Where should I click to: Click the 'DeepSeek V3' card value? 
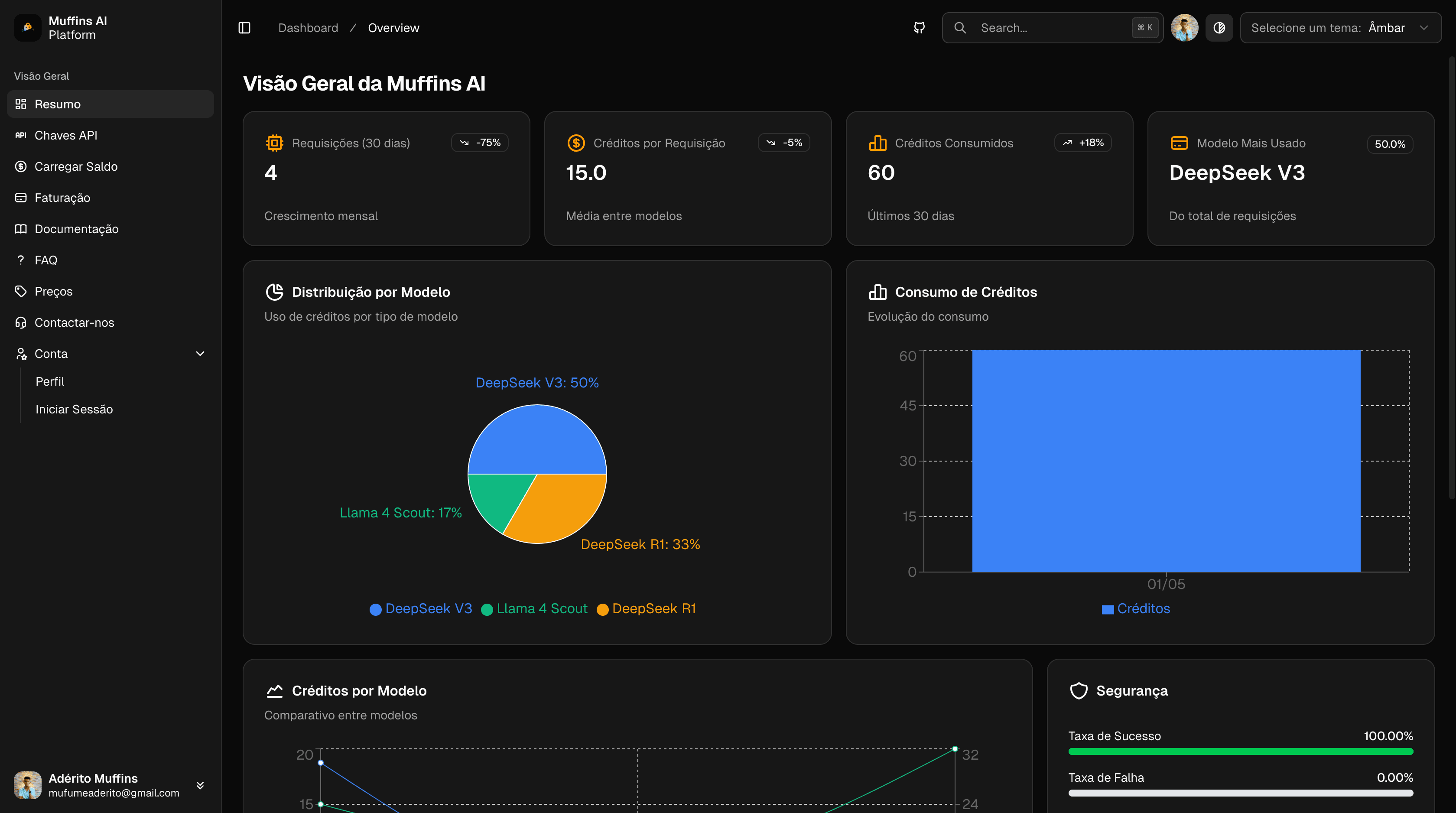point(1237,172)
